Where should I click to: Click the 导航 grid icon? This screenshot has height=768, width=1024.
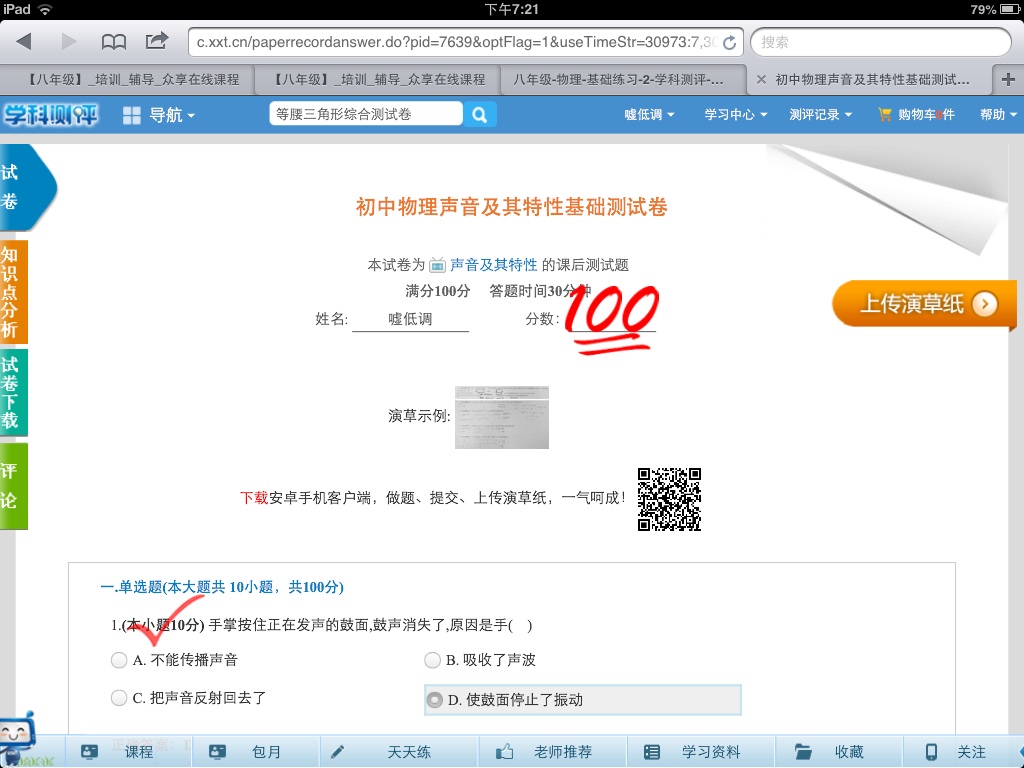[132, 116]
